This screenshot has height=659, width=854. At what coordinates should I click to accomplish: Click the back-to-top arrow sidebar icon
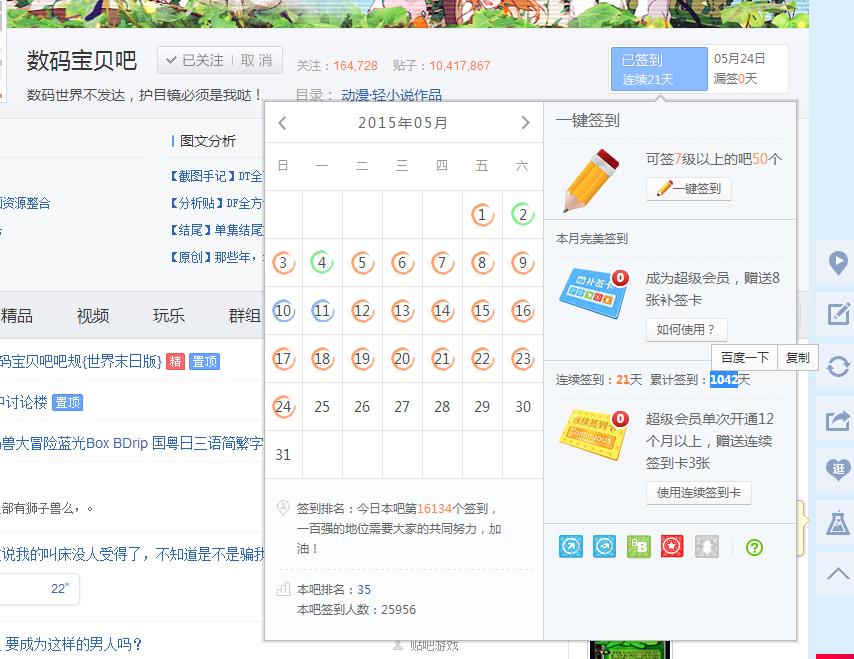pyautogui.click(x=838, y=573)
